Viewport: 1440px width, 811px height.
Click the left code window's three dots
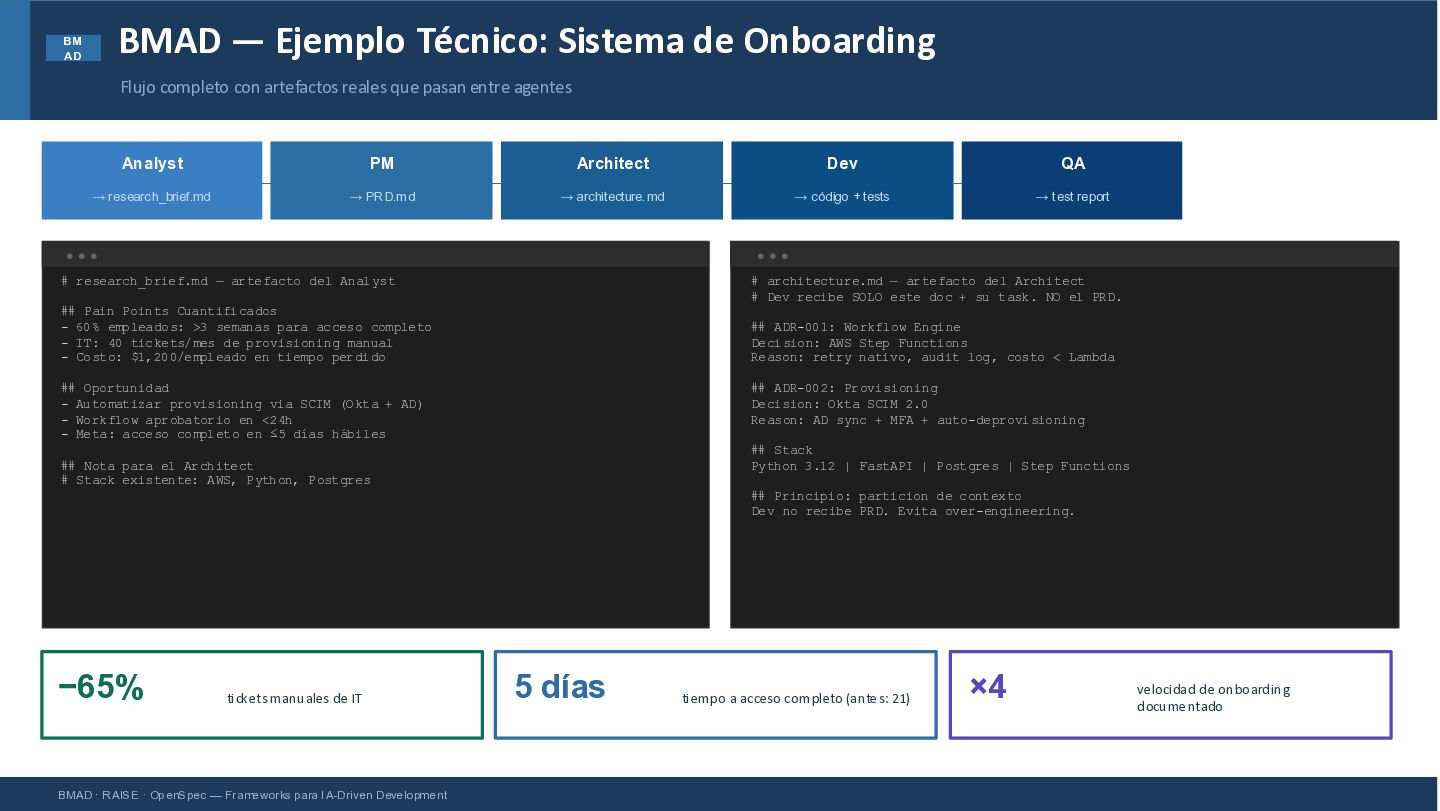(81, 256)
